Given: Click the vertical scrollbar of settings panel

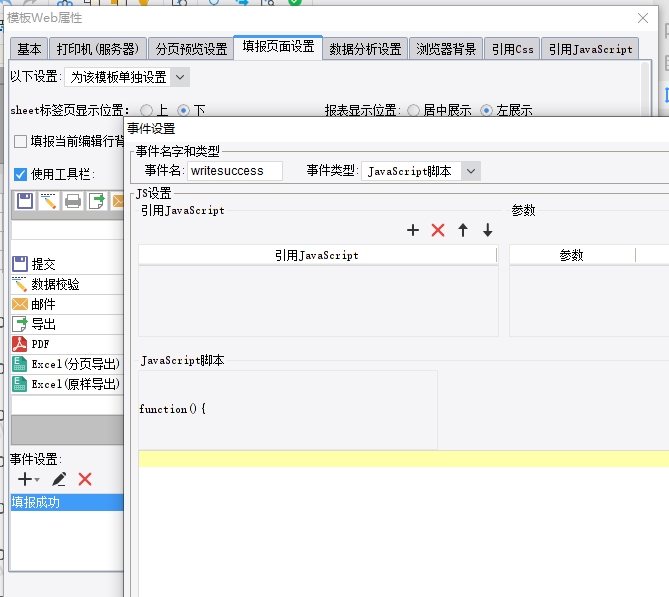Looking at the screenshot, I should point(646,87).
